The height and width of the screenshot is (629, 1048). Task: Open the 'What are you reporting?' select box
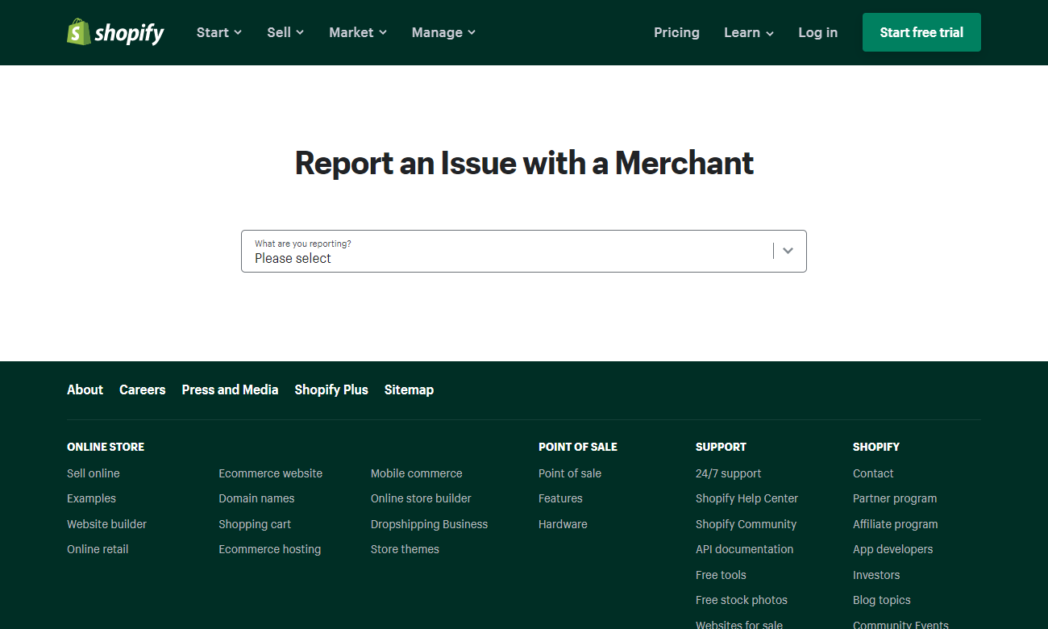(505, 251)
